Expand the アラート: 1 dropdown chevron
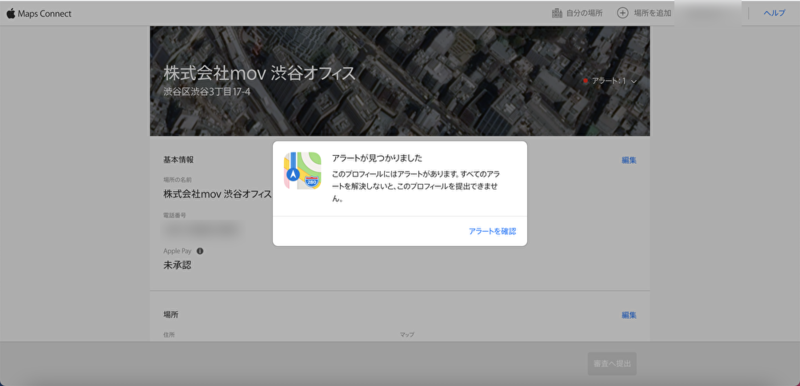Viewport: 800px width, 386px height. click(634, 81)
